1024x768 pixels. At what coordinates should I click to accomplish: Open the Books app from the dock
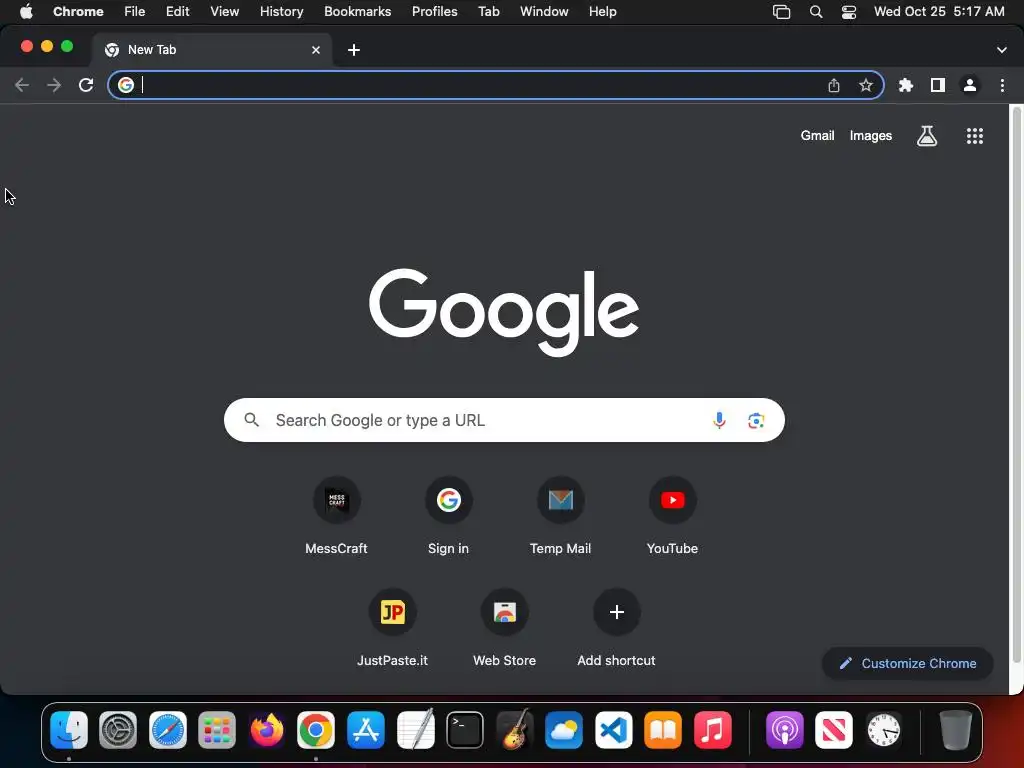coord(663,730)
